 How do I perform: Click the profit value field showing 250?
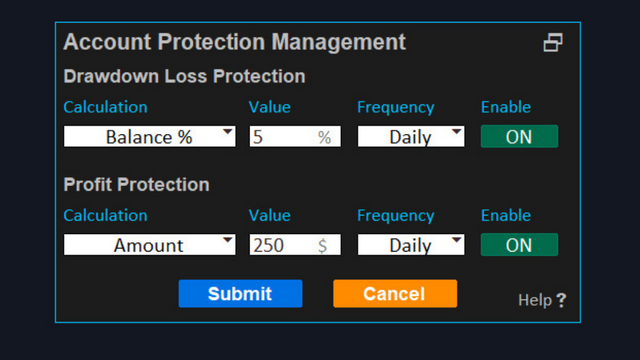[295, 244]
